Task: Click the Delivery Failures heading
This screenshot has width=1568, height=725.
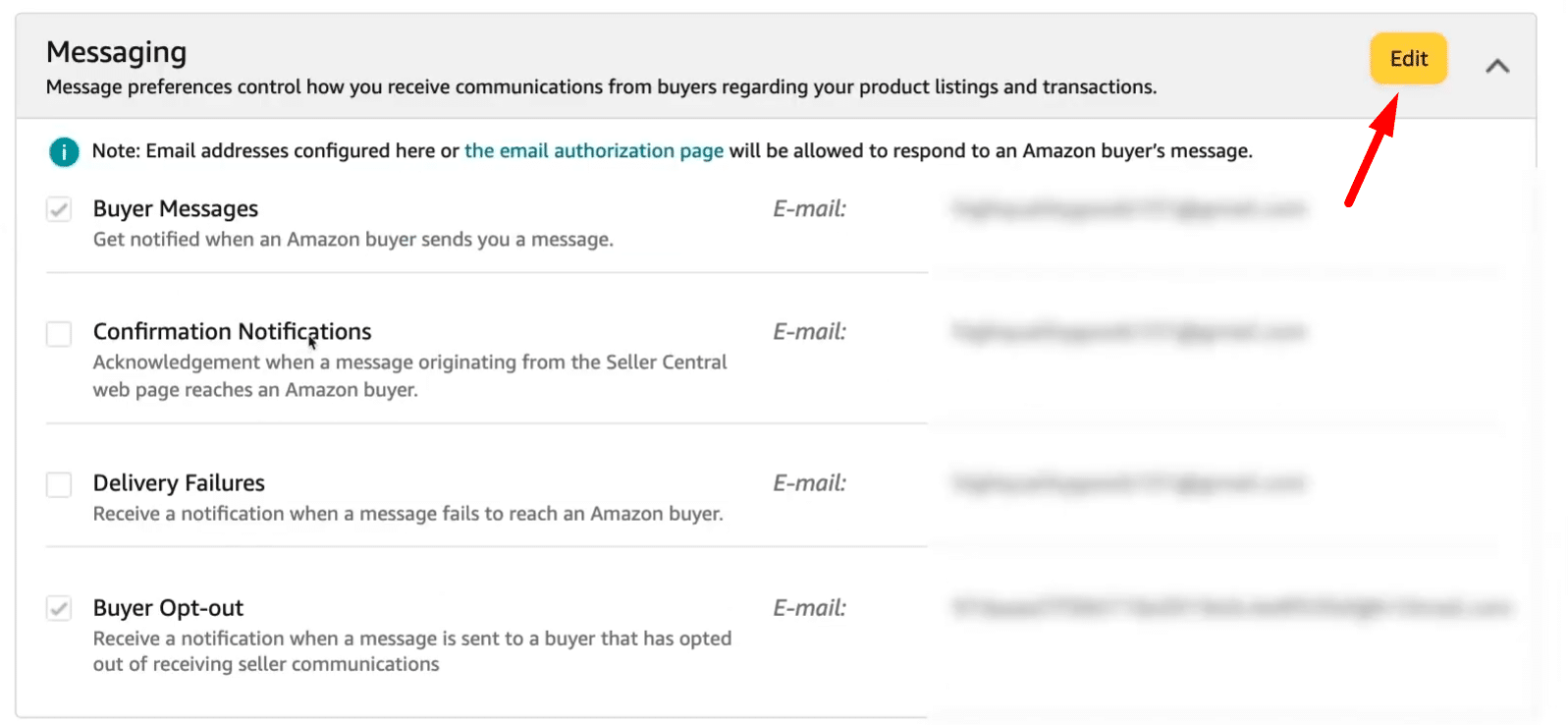Action: pyautogui.click(x=179, y=482)
